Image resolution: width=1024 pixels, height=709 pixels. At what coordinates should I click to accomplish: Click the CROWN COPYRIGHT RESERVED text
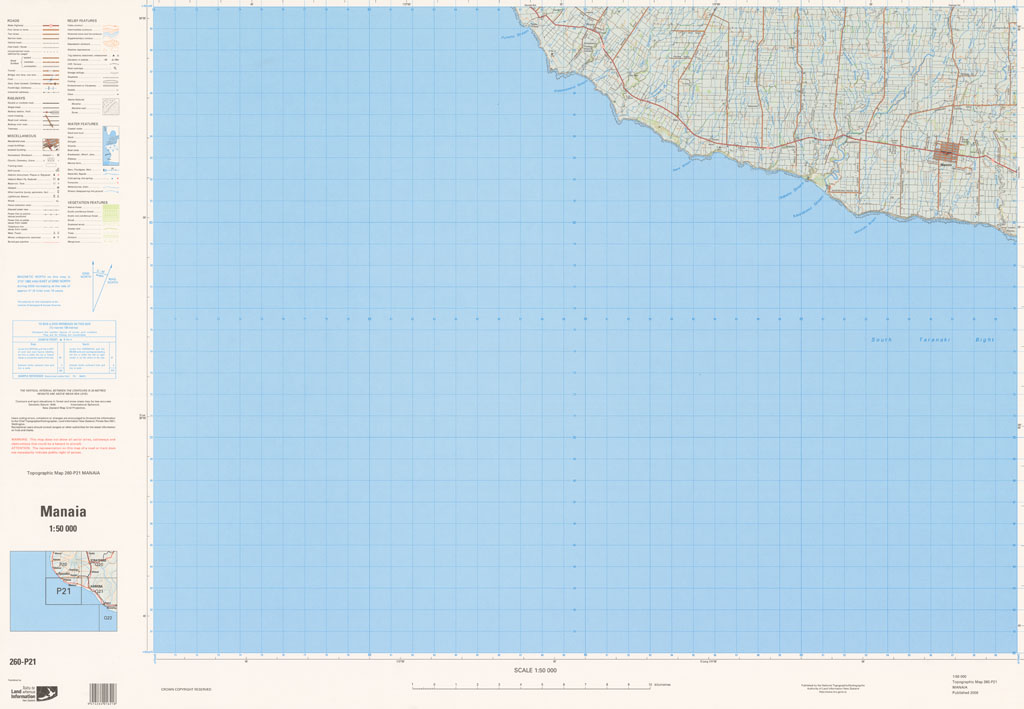coord(186,689)
